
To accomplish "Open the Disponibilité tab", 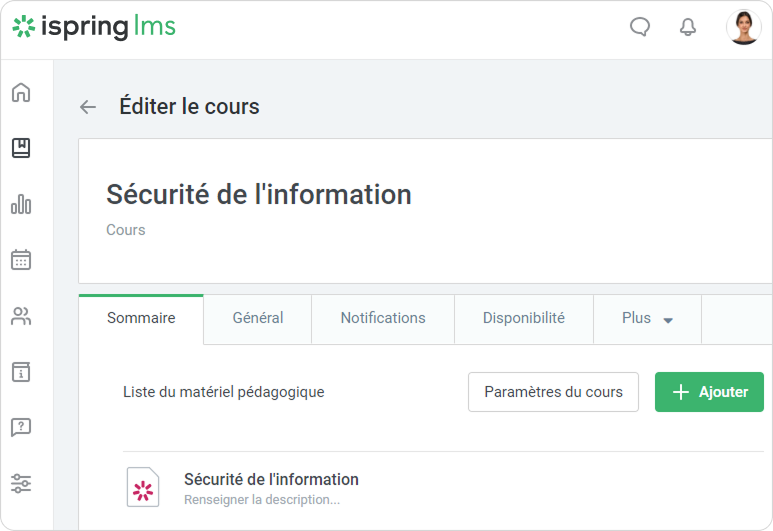I will point(524,318).
